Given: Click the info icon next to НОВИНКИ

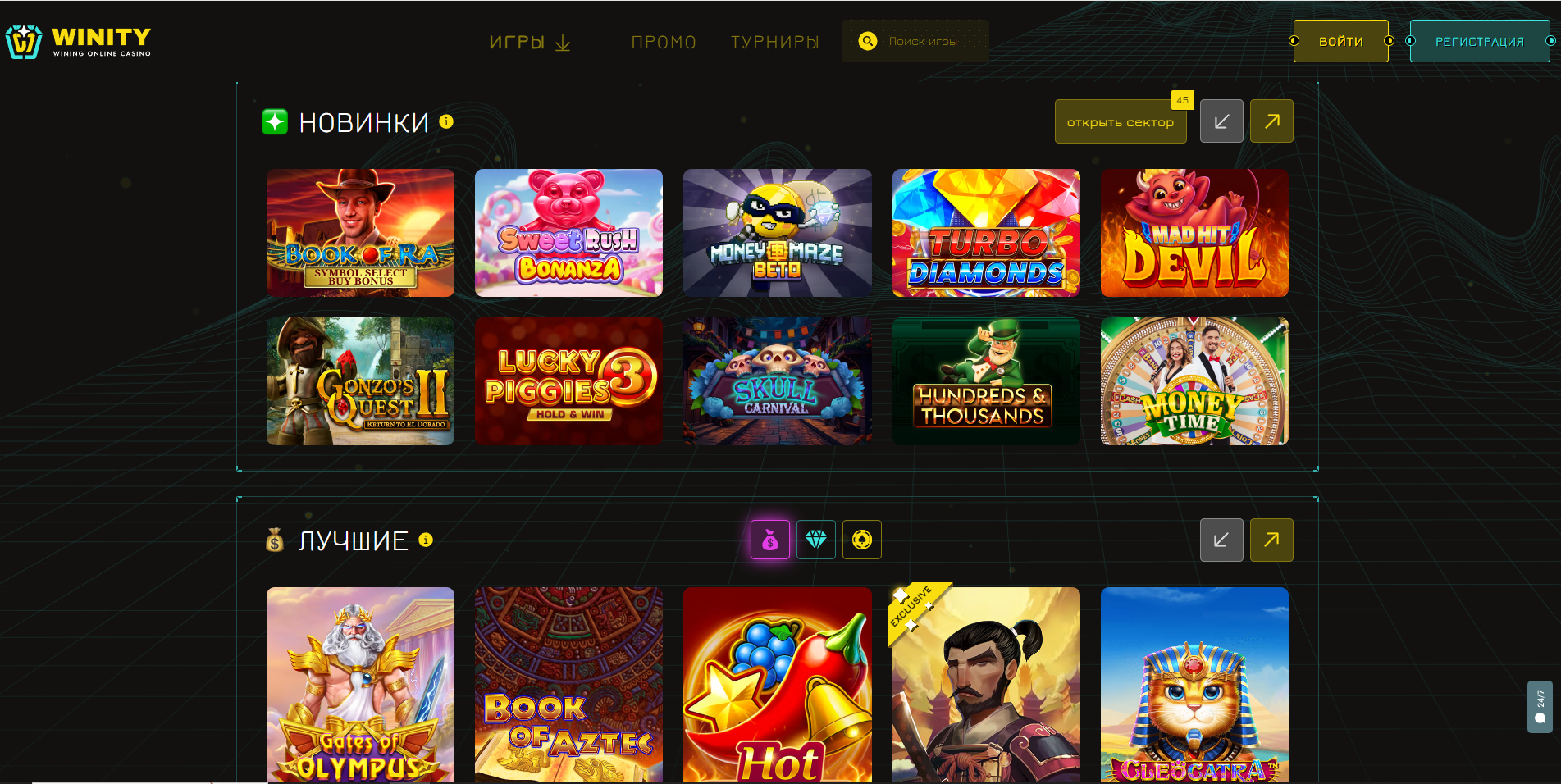Looking at the screenshot, I should [446, 121].
